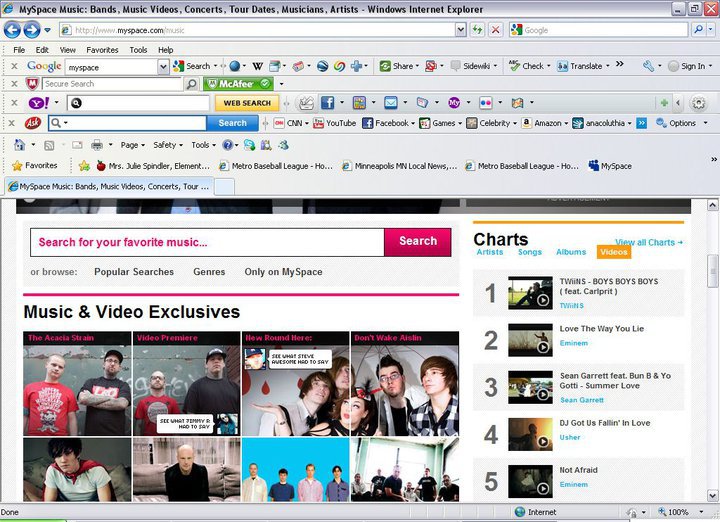Viewport: 720px width, 522px height.
Task: Open the 100% zoom level control in status bar
Action: (681, 512)
